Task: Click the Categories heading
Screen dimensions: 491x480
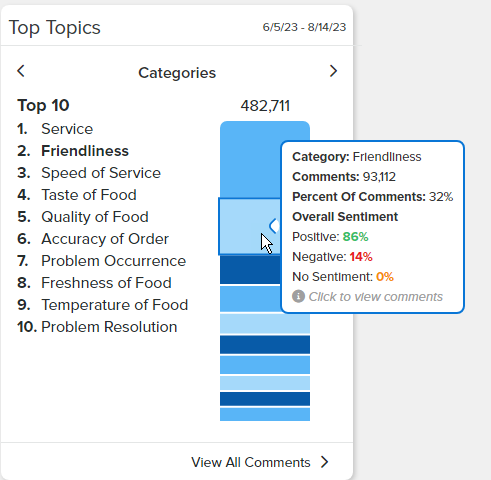Action: click(177, 73)
